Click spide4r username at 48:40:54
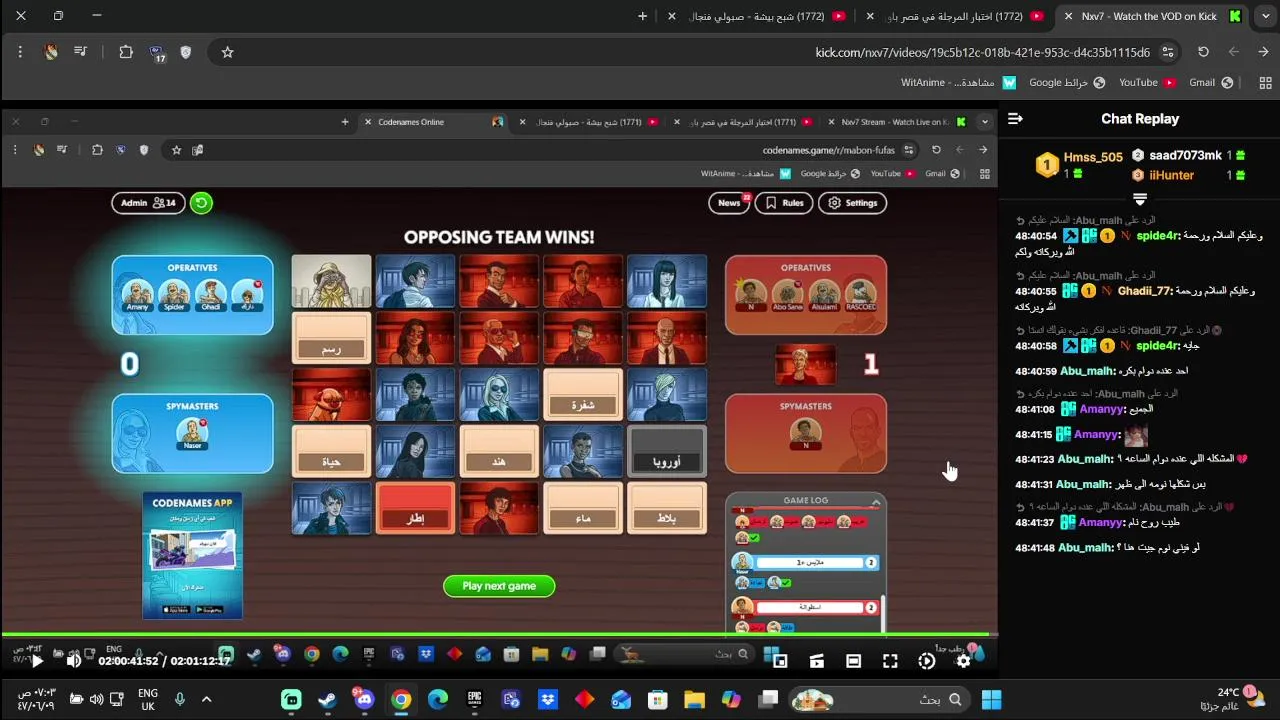Image resolution: width=1280 pixels, height=720 pixels. click(1158, 236)
